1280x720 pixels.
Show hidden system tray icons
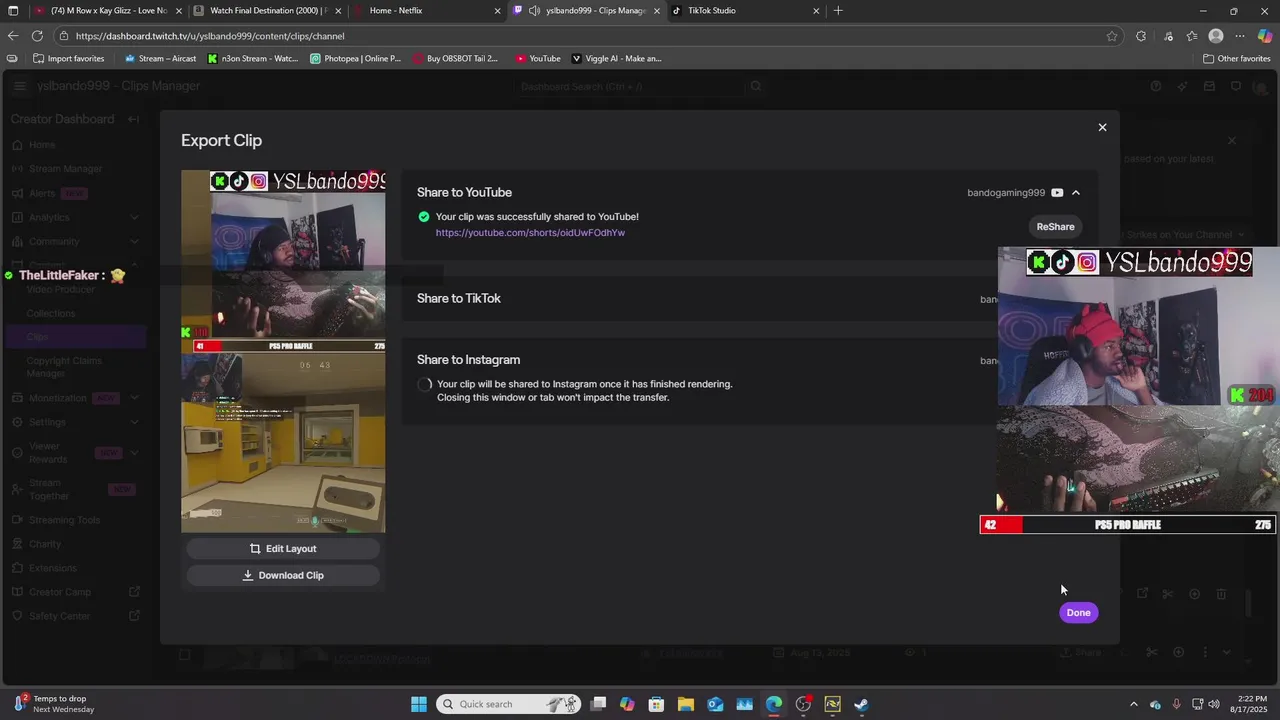click(x=1134, y=704)
